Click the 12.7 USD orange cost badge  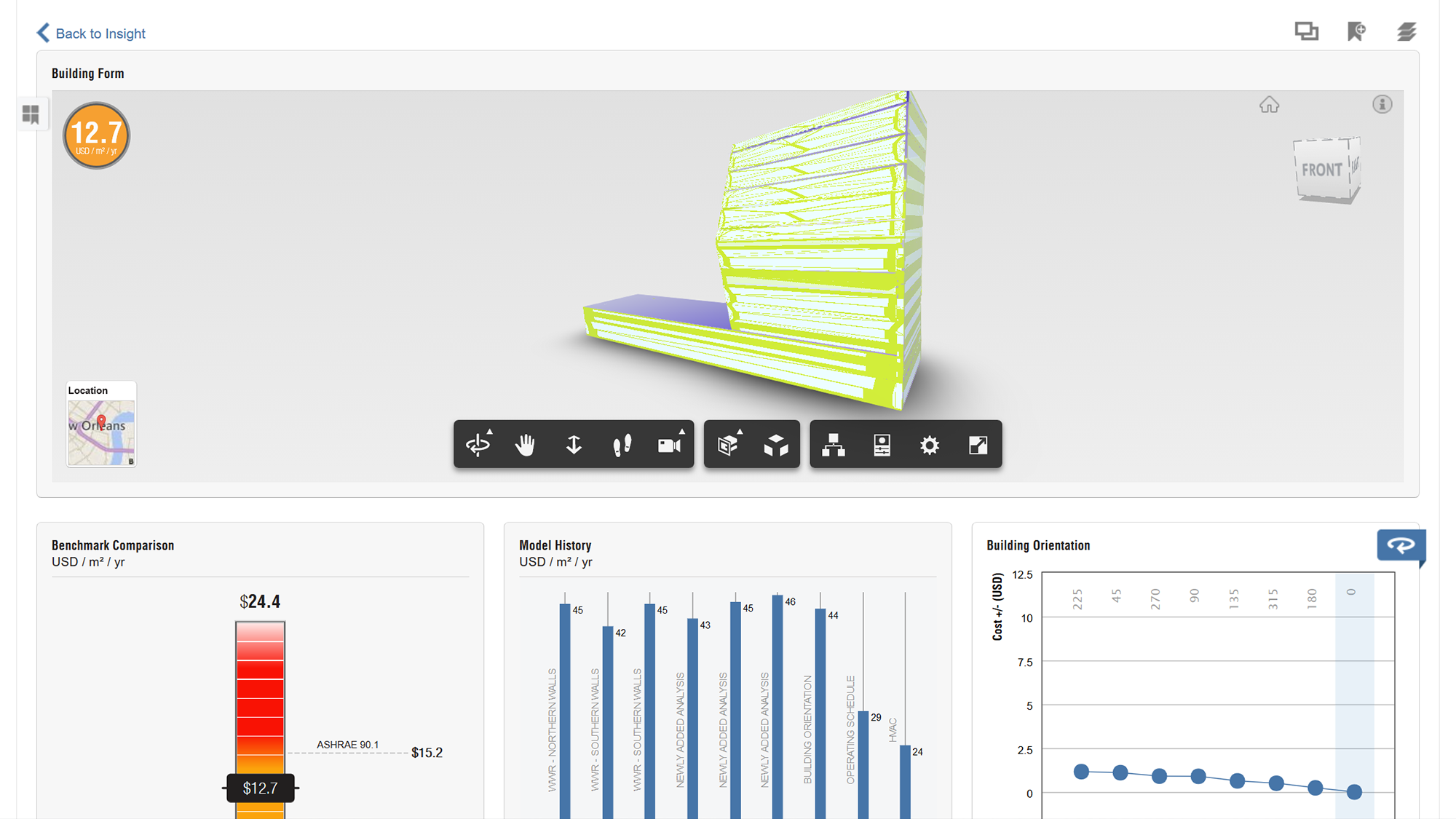pos(96,135)
